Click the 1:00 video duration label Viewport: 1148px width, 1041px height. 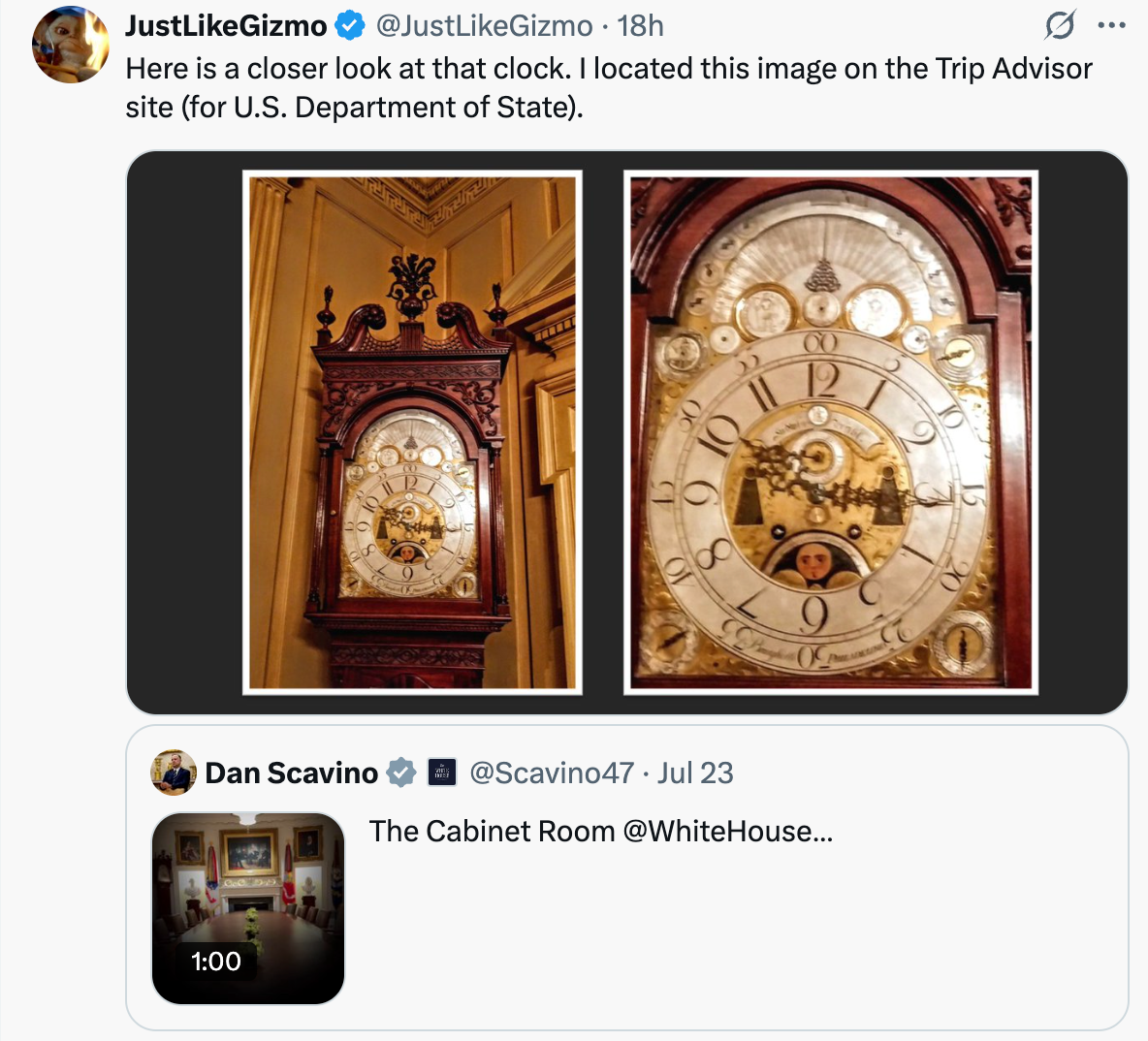pos(216,961)
